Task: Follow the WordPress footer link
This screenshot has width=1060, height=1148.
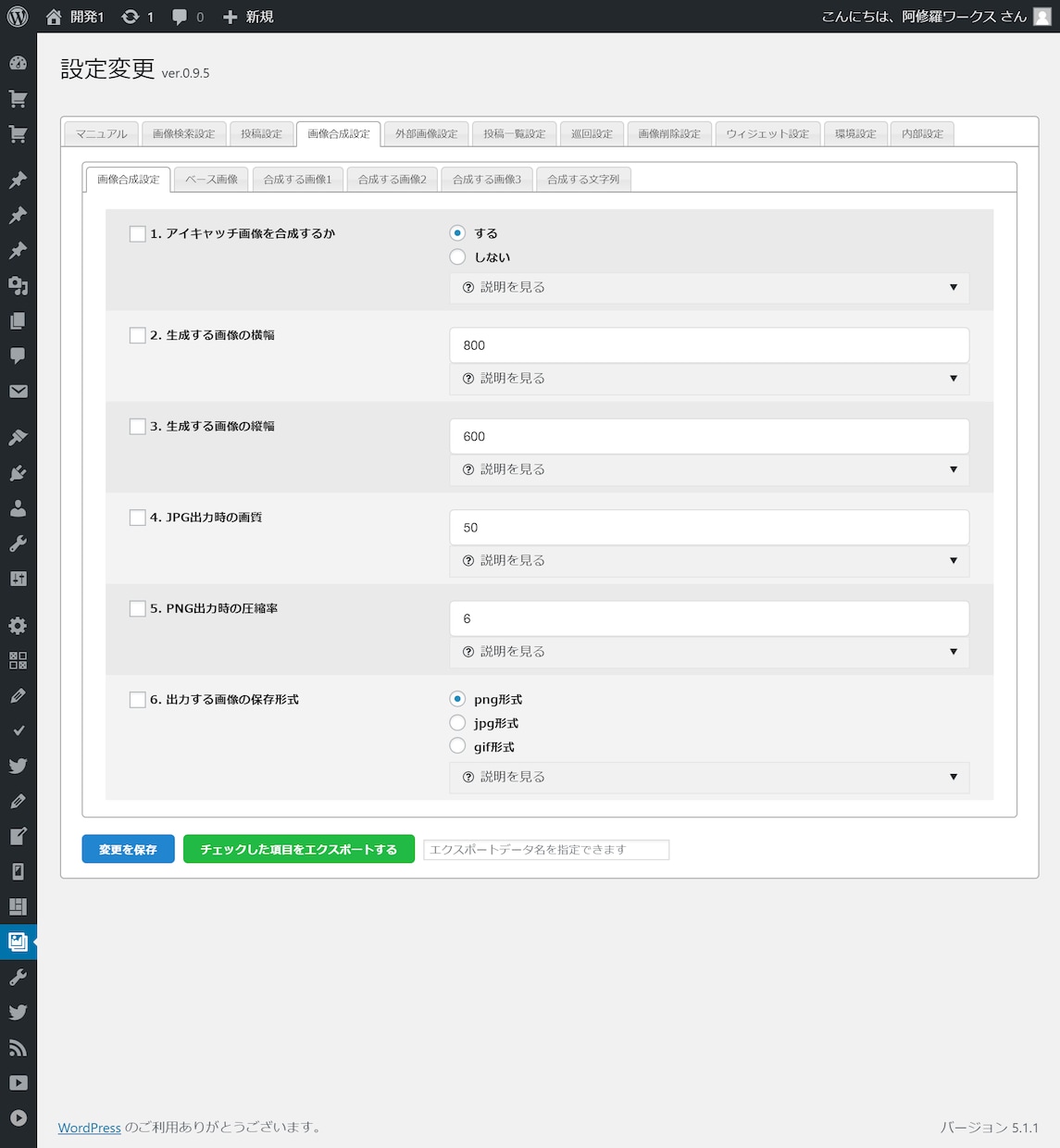Action: pyautogui.click(x=90, y=1128)
